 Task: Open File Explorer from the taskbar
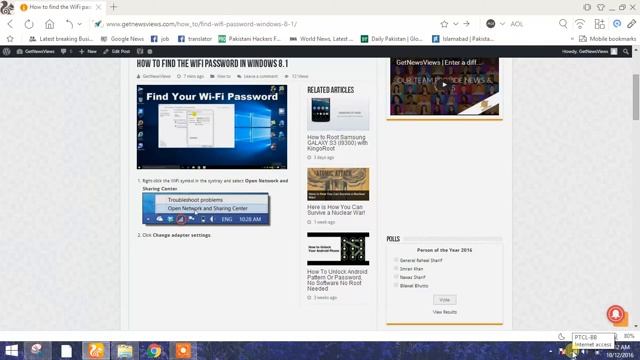click(x=125, y=351)
